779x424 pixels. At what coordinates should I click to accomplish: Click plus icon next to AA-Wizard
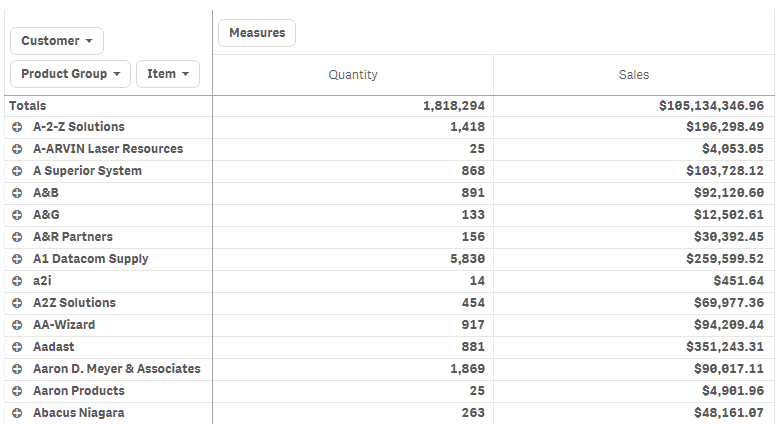pyautogui.click(x=17, y=325)
